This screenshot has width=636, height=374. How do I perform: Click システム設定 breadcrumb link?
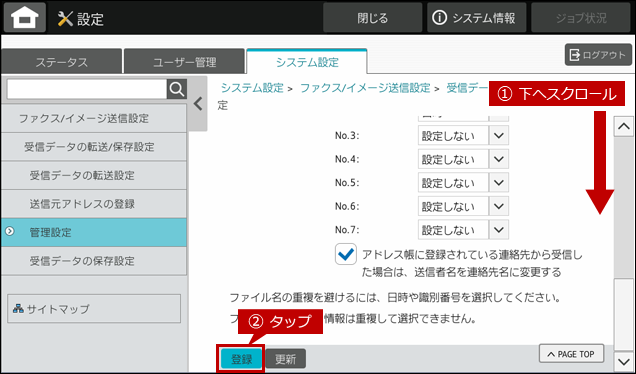(252, 88)
